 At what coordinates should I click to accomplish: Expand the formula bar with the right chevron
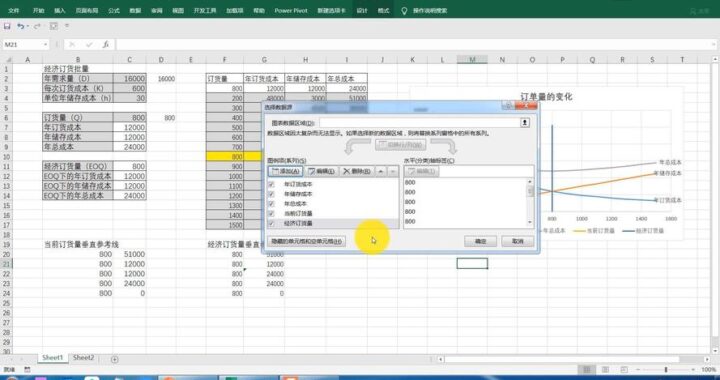click(x=714, y=45)
